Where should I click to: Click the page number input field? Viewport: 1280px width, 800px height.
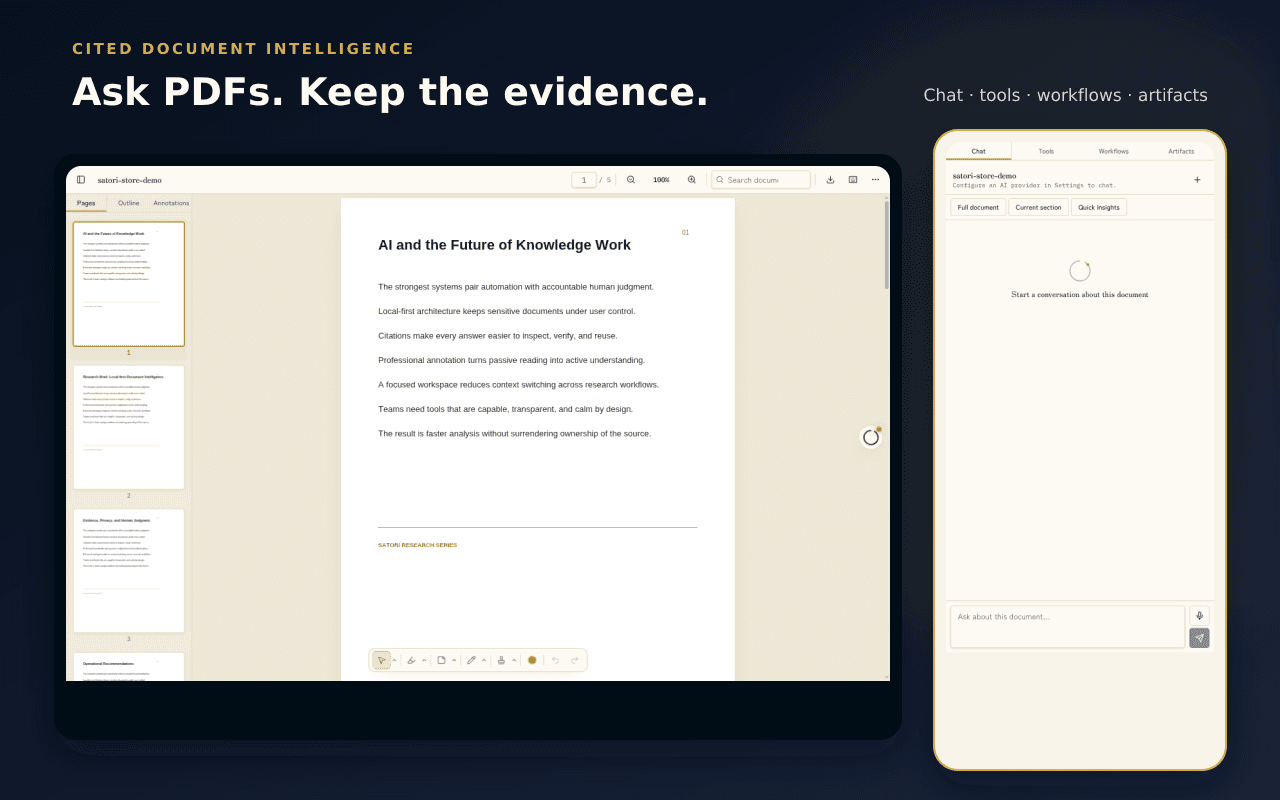pyautogui.click(x=584, y=180)
